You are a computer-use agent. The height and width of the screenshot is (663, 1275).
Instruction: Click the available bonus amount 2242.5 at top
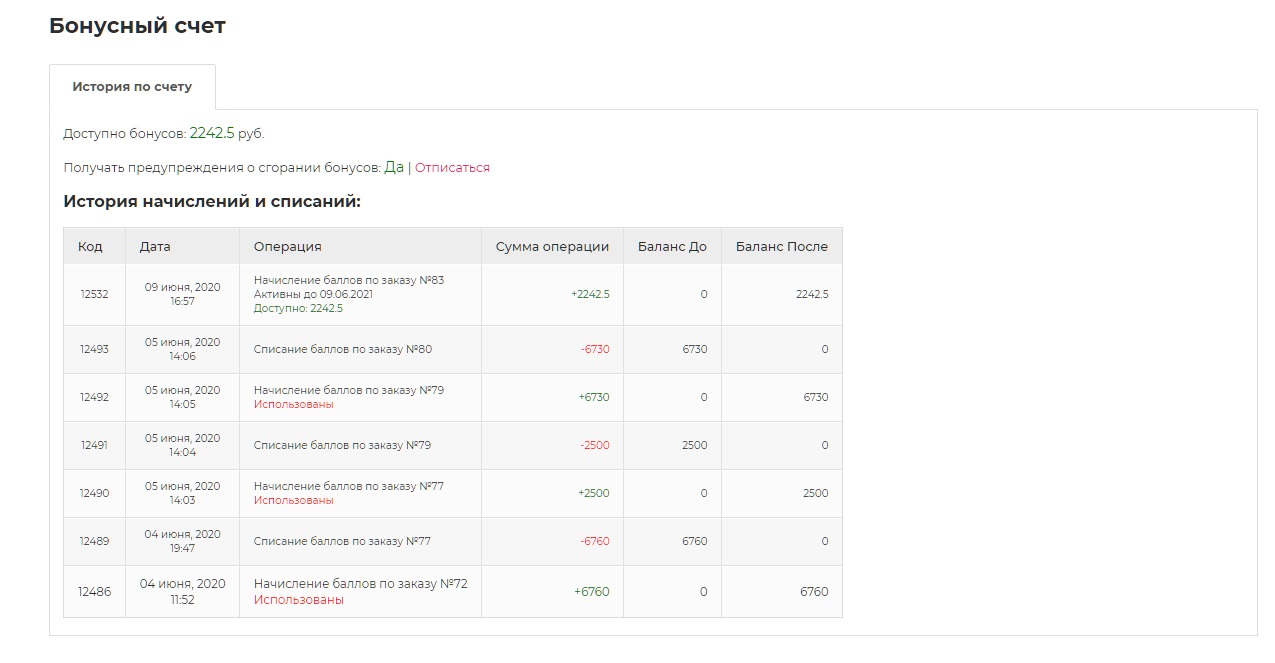coord(212,133)
